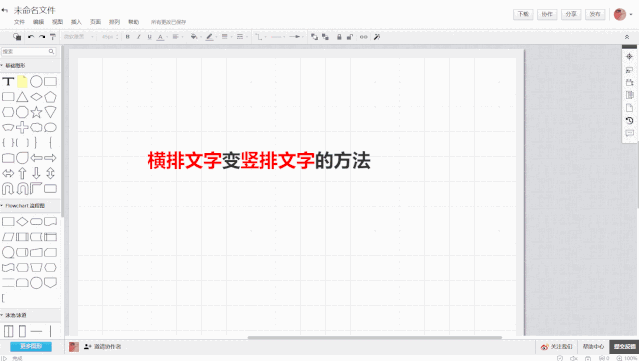This screenshot has width=639, height=361.
Task: Open the comments bubble icon in right dock
Action: click(x=629, y=133)
